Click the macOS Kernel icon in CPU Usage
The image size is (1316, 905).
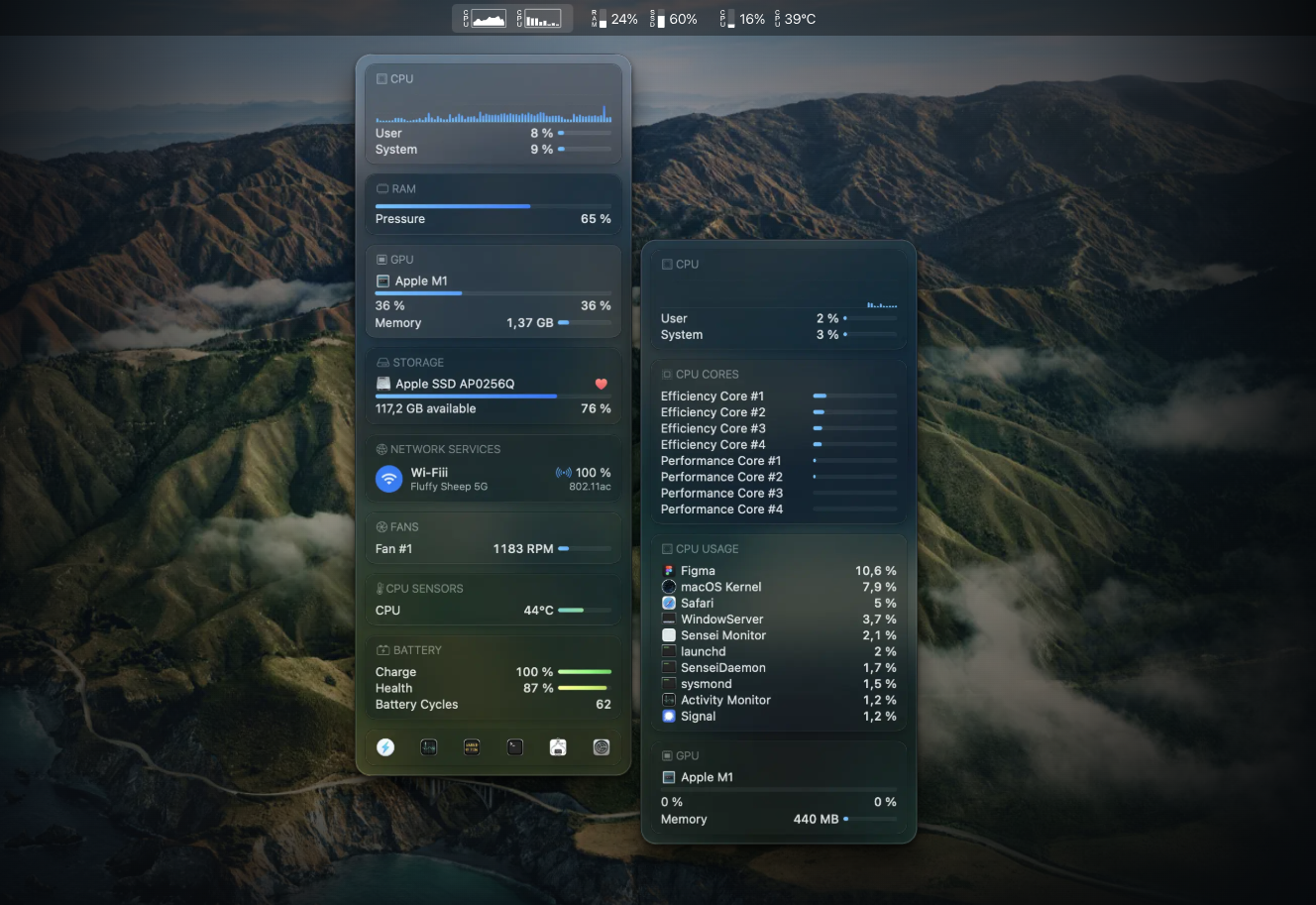click(x=669, y=587)
